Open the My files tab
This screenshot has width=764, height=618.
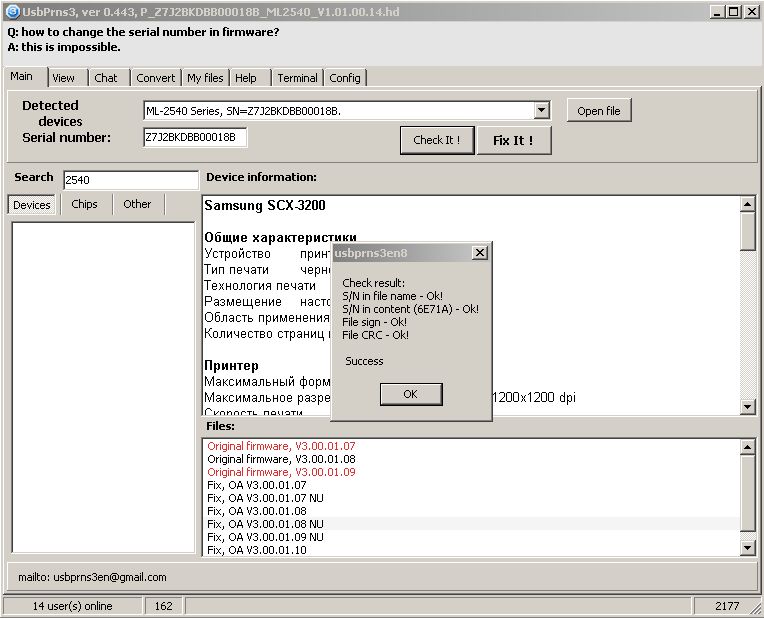click(x=205, y=78)
